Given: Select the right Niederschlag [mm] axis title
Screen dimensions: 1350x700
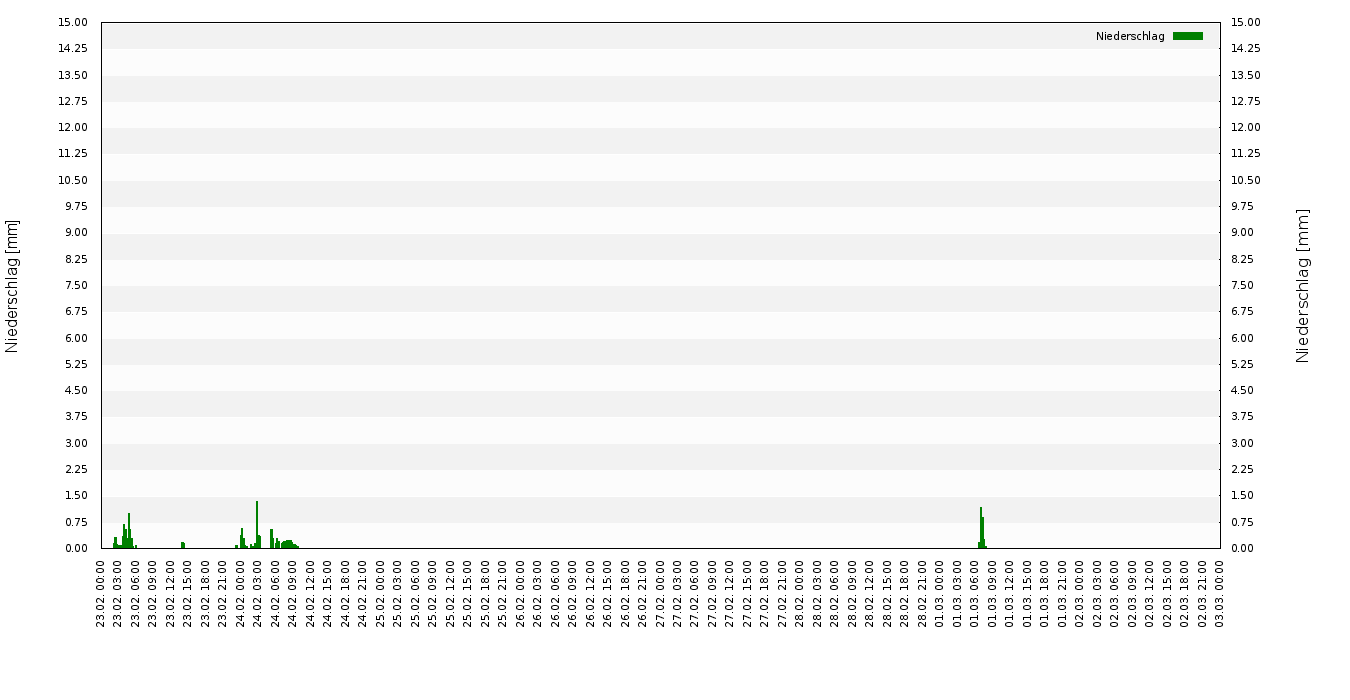Looking at the screenshot, I should tap(1302, 286).
